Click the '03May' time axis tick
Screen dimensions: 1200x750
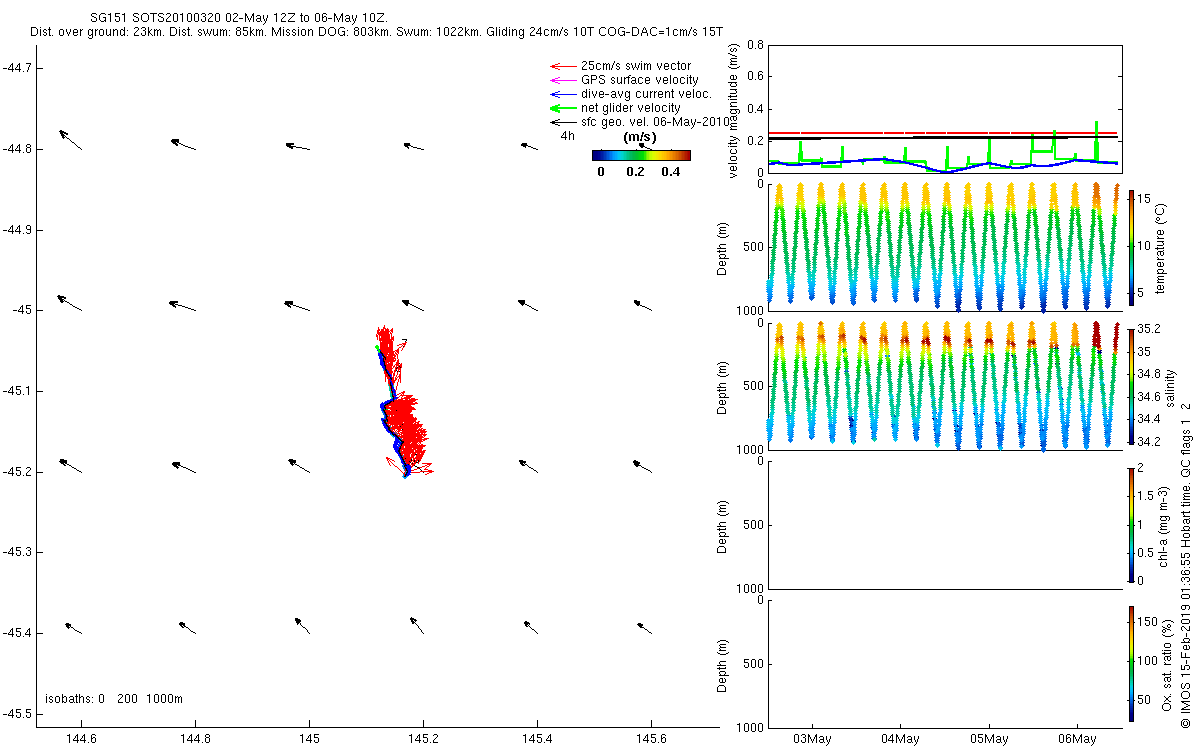click(812, 739)
